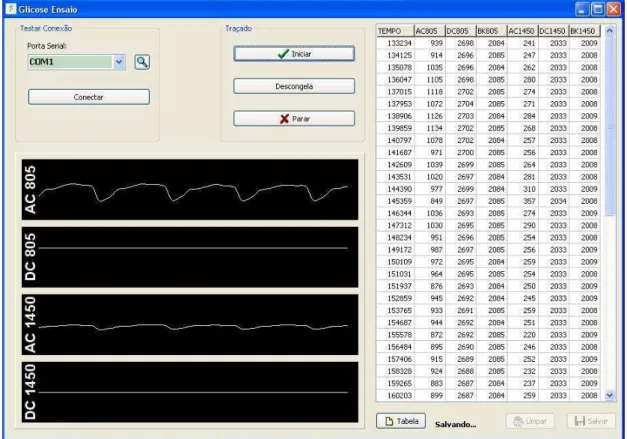This screenshot has height=439, width=627.
Task: Maximize the Glicose Ensaio window
Action: (598, 9)
